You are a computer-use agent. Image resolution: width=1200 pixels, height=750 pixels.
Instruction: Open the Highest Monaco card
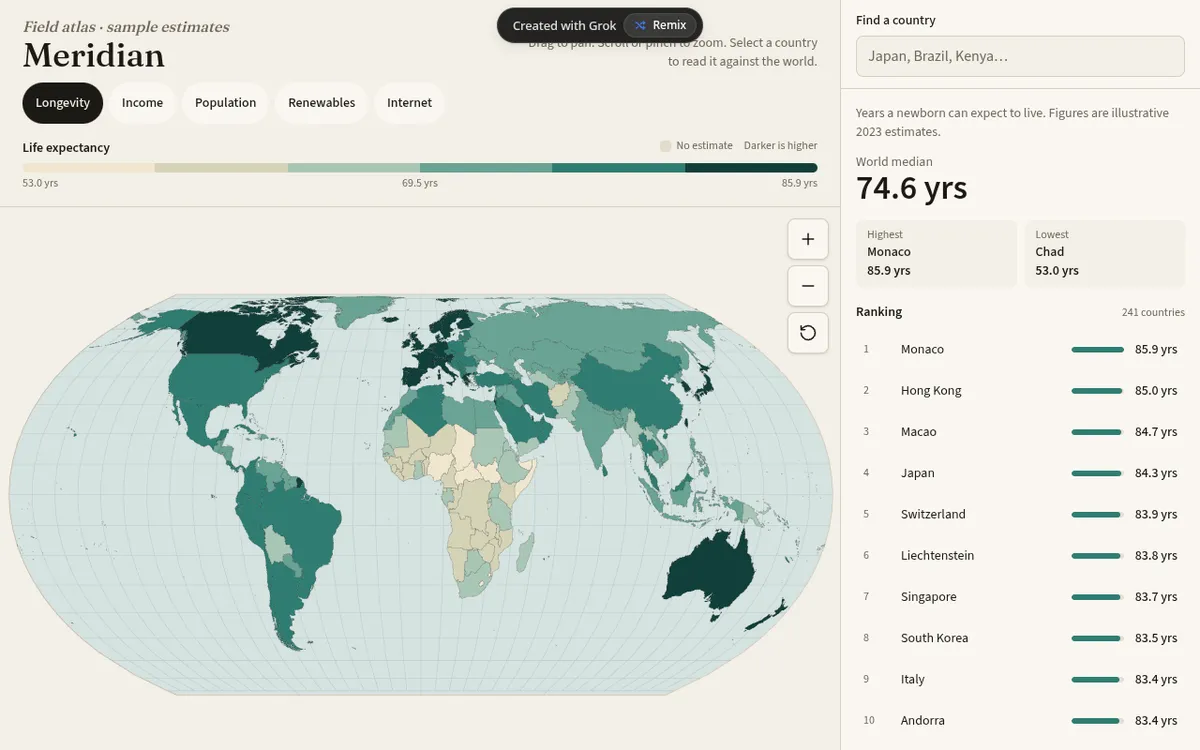pyautogui.click(x=936, y=254)
